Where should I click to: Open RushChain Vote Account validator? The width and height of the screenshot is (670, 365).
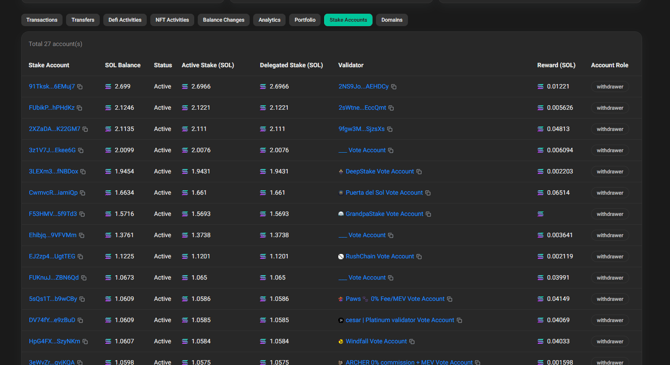click(x=379, y=256)
